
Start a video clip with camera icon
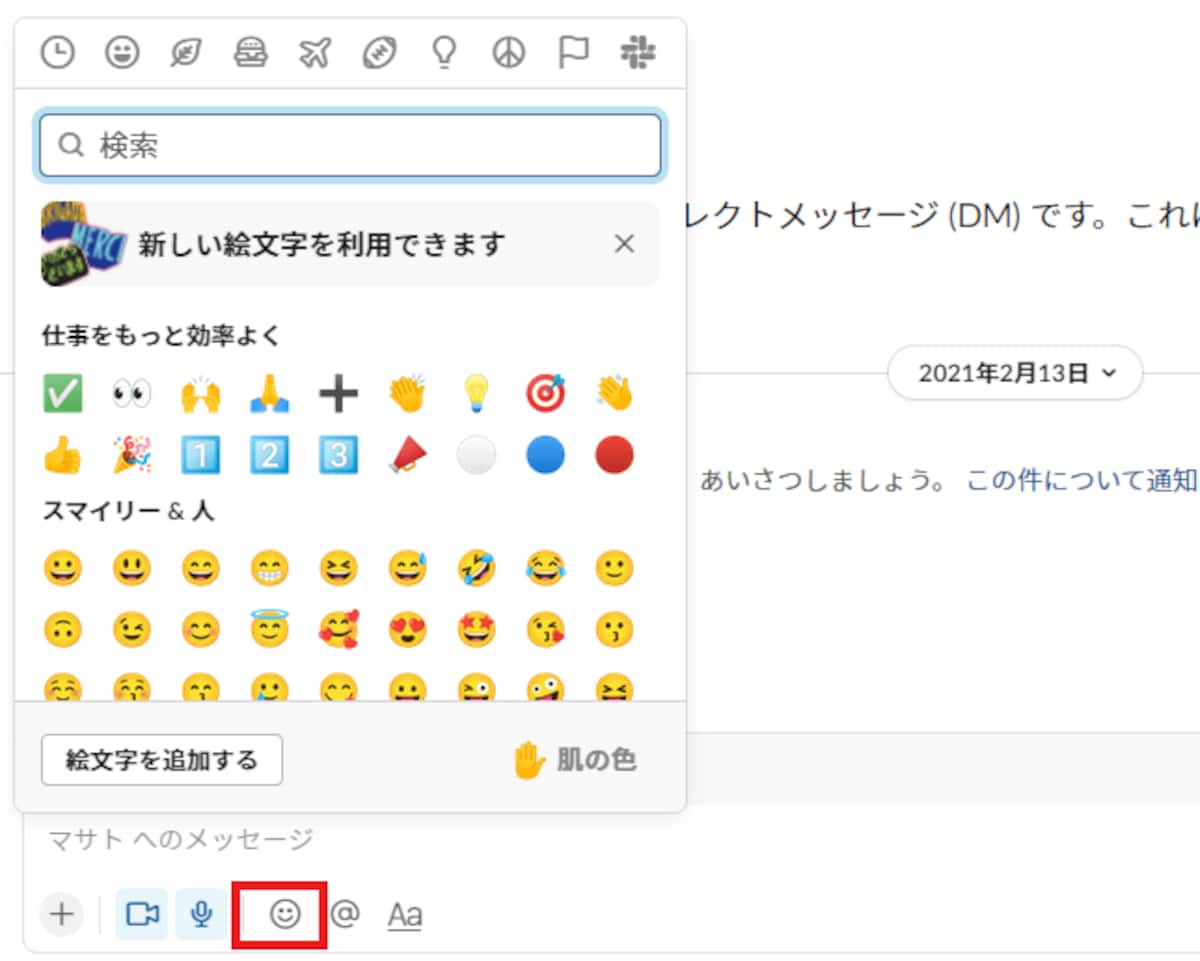142,914
